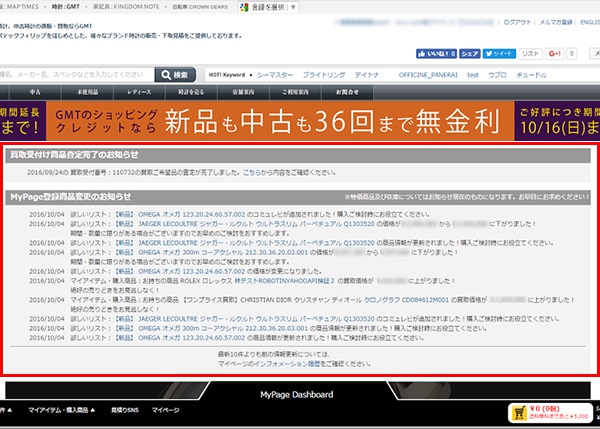Open the ご利用案内 navigation tab
The height and width of the screenshot is (429, 600).
tap(295, 92)
